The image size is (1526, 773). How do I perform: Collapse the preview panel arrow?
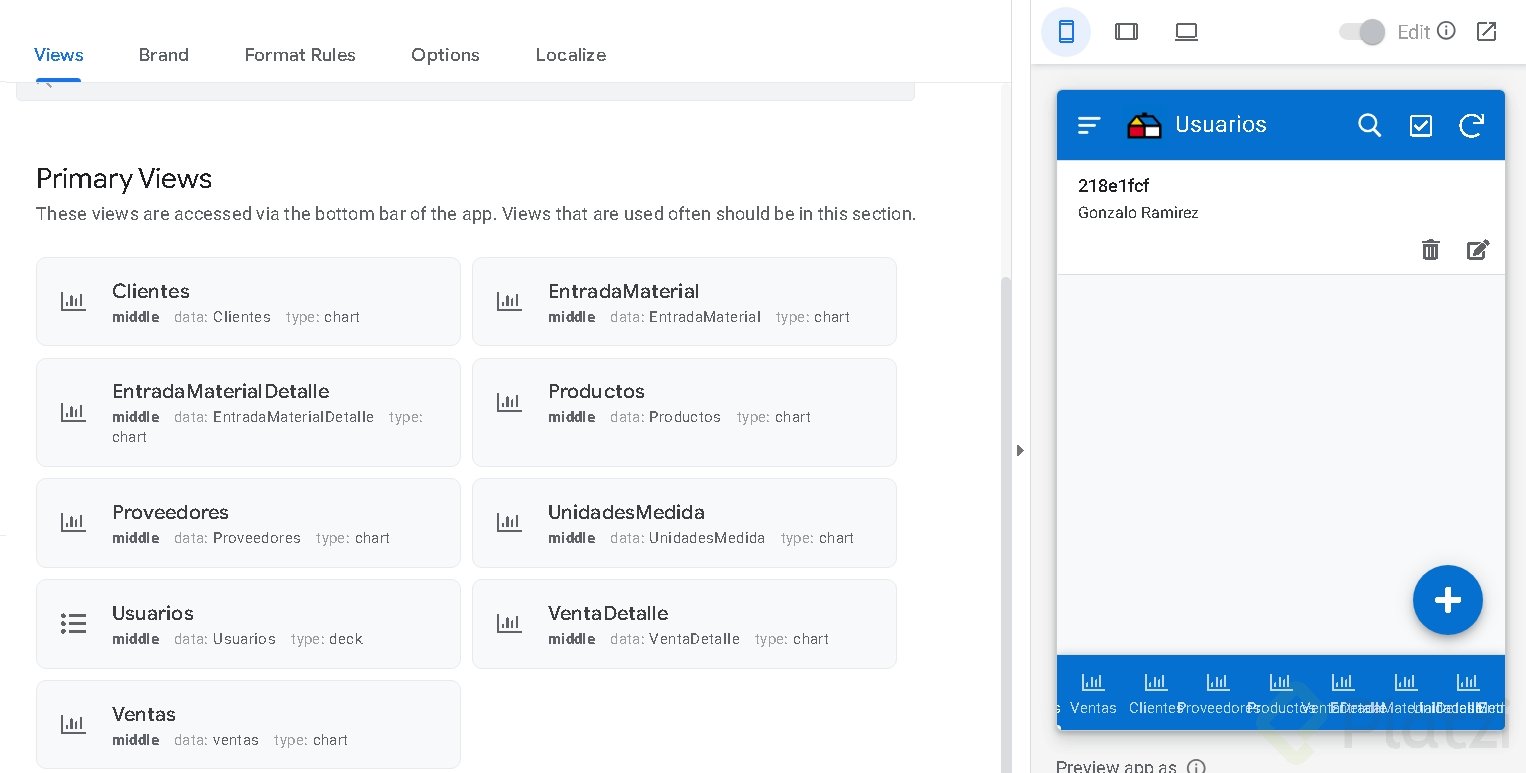(1020, 451)
